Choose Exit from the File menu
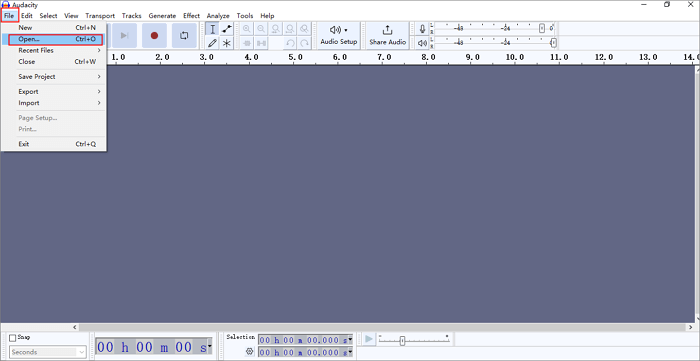Screen dimensions: 700x361 pos(54,144)
